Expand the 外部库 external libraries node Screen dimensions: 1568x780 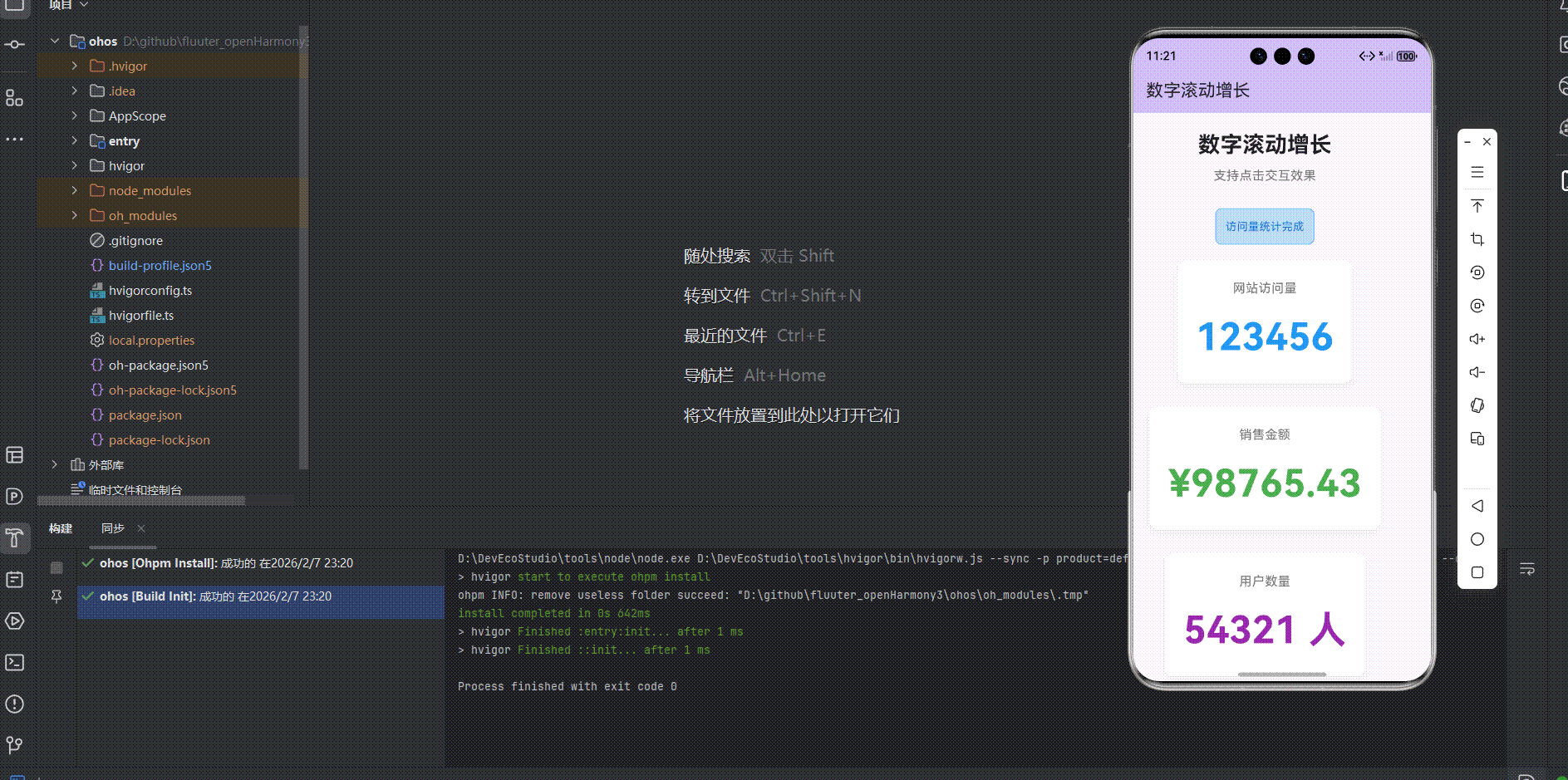[x=55, y=464]
